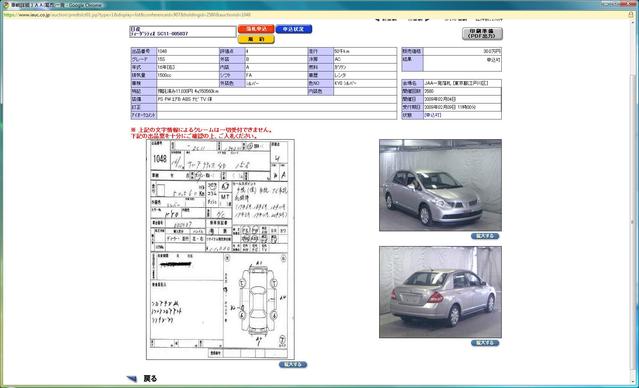
Task: Click the vehicle name field showing SC11
Action: (x=183, y=32)
